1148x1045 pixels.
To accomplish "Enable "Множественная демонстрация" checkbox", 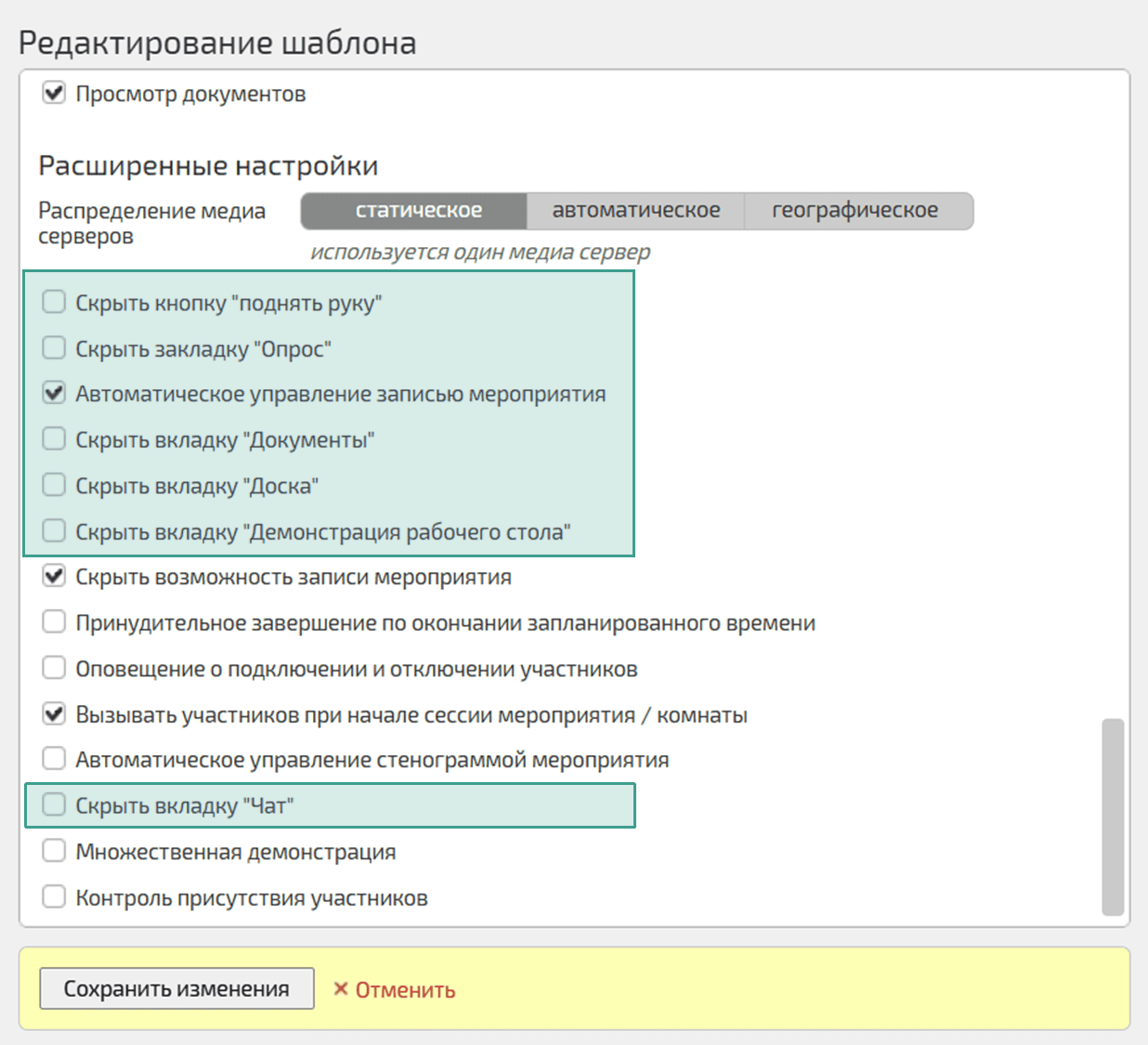I will [x=54, y=852].
